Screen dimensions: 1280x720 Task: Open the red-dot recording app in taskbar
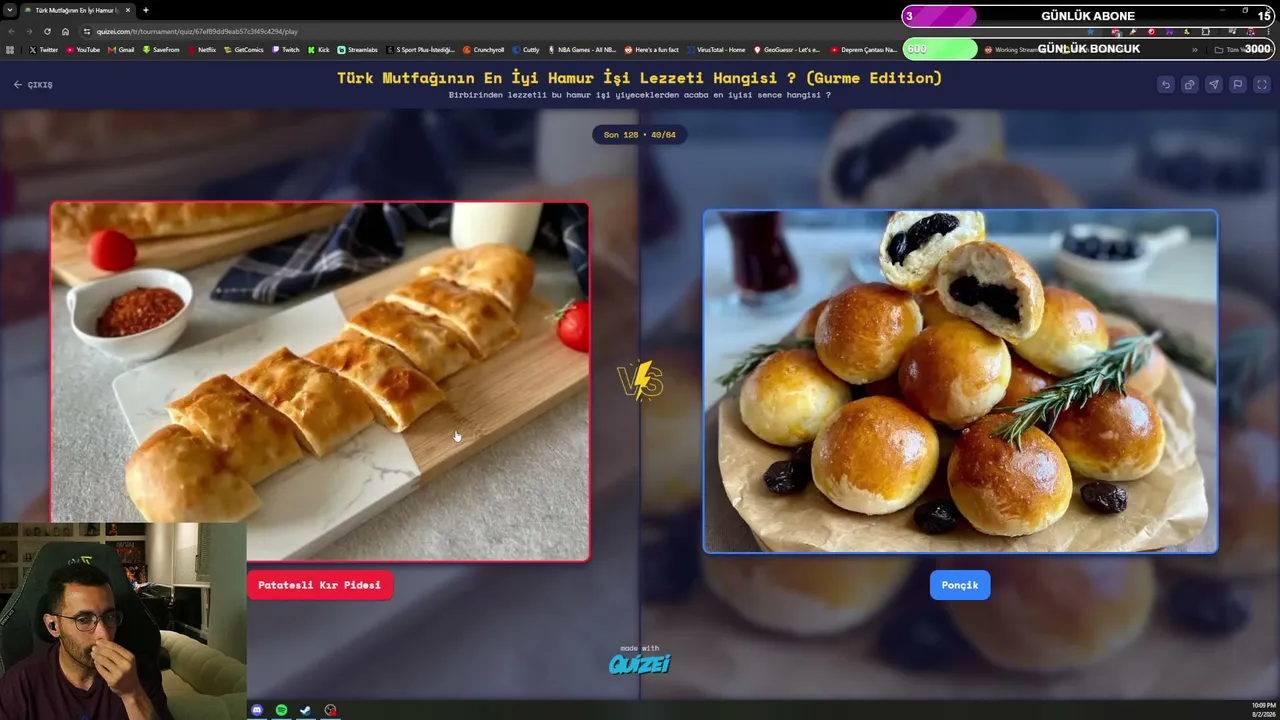(330, 710)
